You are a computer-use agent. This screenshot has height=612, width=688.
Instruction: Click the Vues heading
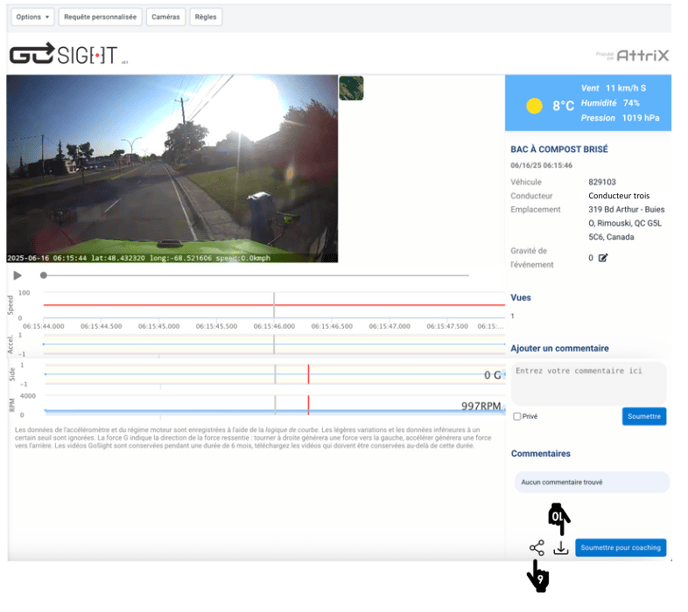click(x=520, y=298)
